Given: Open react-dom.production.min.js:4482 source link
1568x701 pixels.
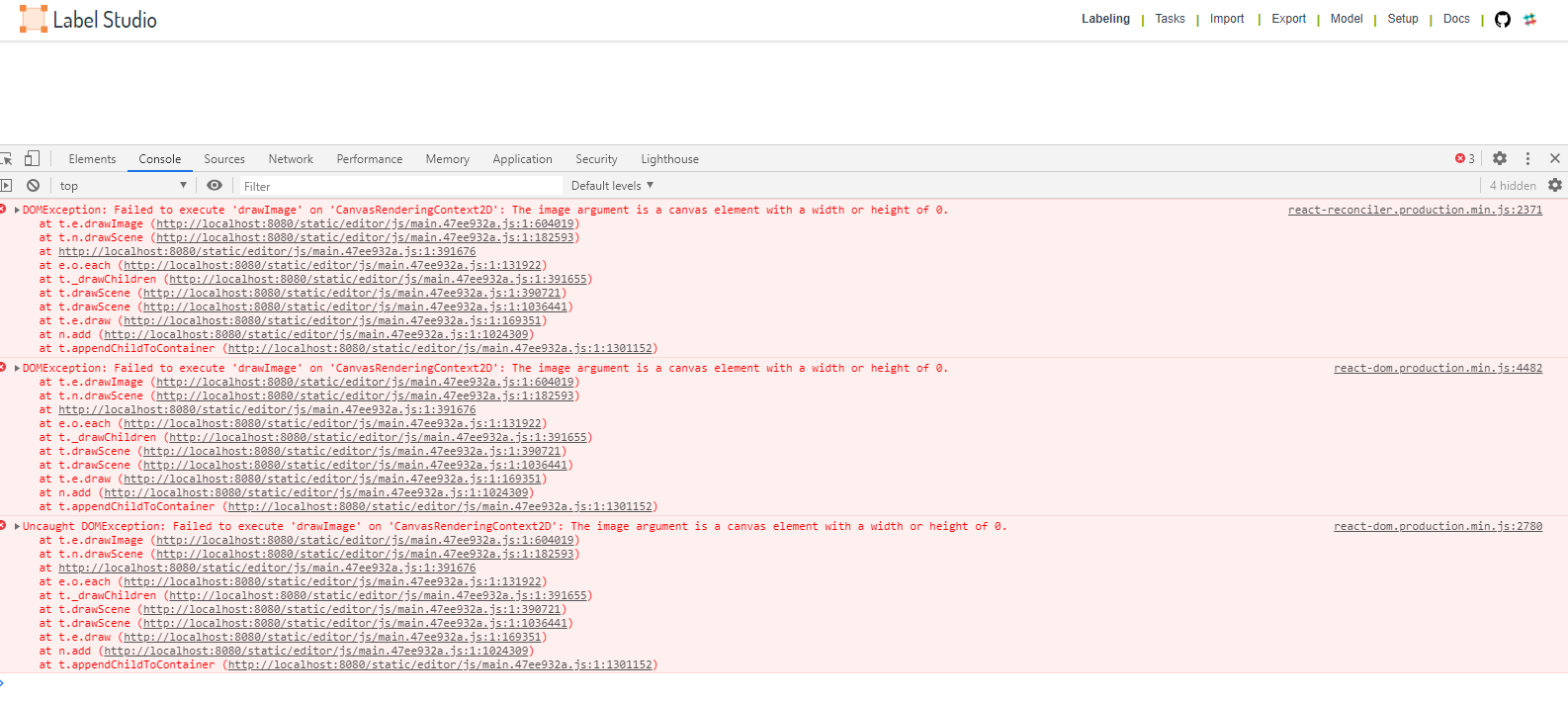Looking at the screenshot, I should pyautogui.click(x=1437, y=368).
